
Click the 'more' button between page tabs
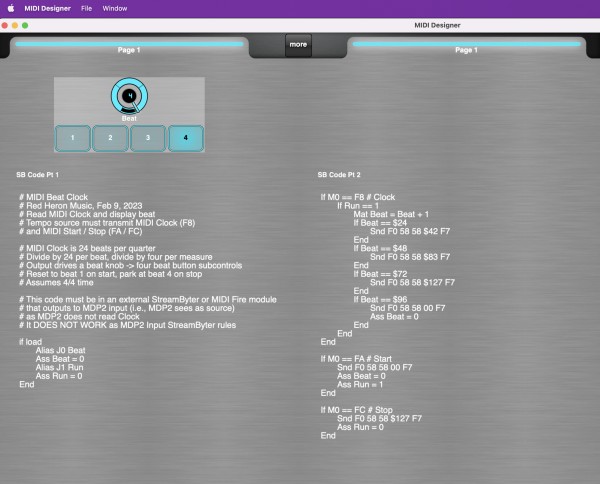click(x=298, y=45)
